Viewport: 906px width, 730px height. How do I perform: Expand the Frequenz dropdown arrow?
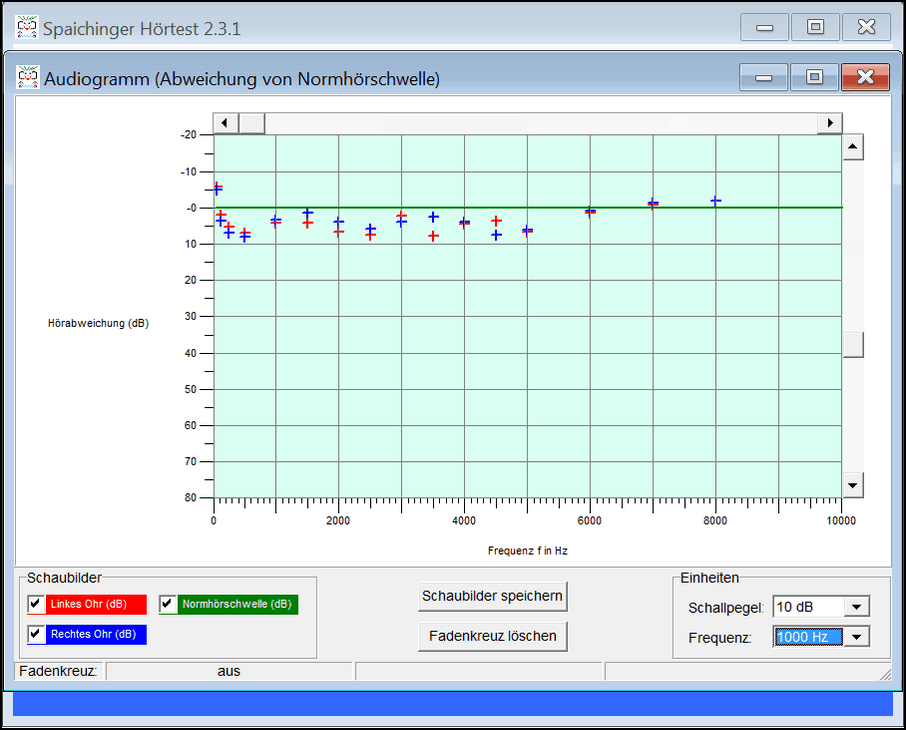tap(856, 637)
